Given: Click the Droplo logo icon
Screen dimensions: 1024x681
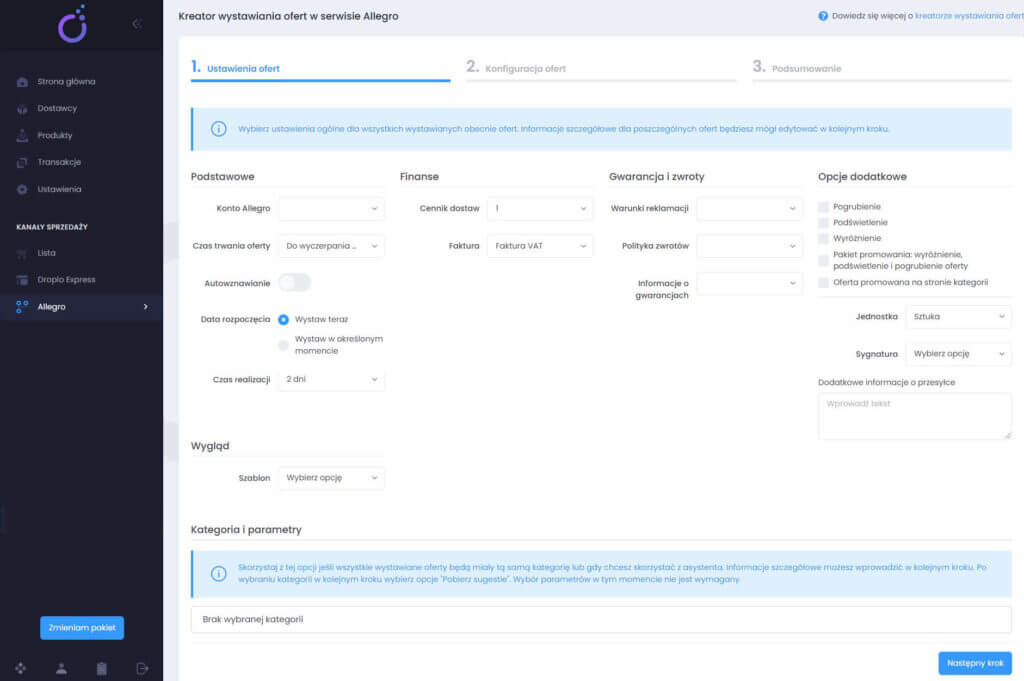Looking at the screenshot, I should point(73,24).
